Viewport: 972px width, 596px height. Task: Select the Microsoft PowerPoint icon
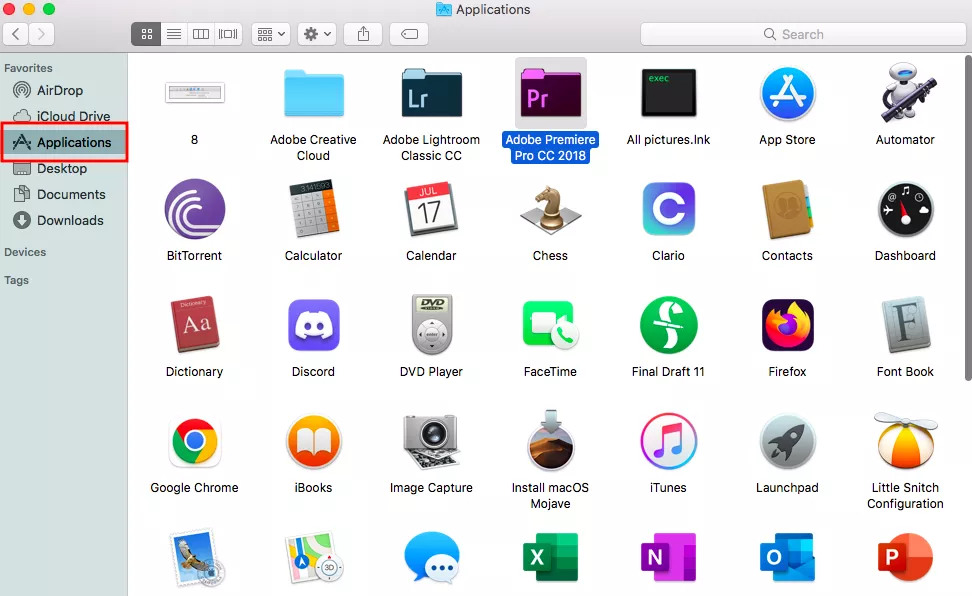click(906, 557)
